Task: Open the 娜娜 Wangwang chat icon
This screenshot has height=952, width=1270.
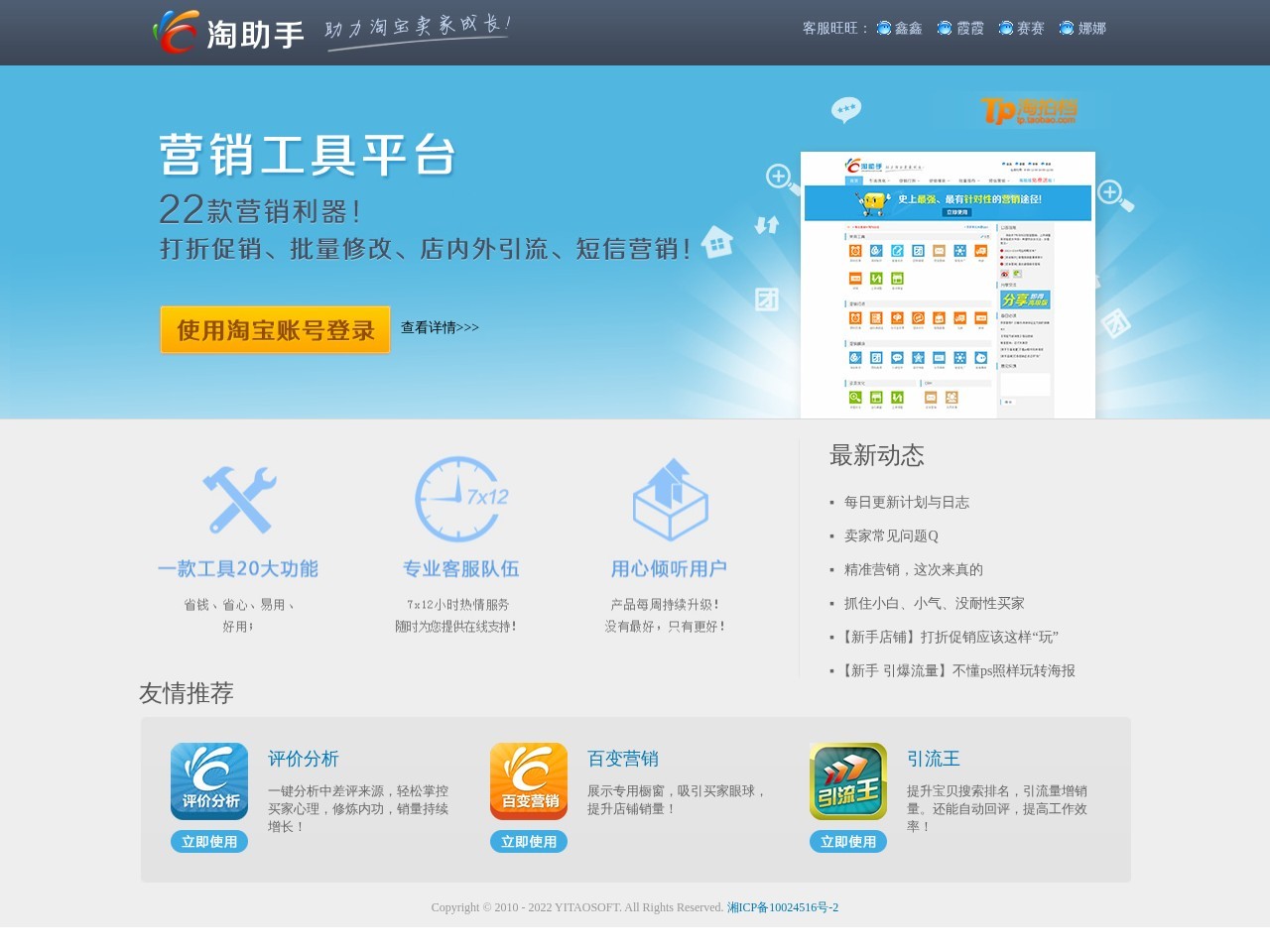Action: pyautogui.click(x=1067, y=28)
